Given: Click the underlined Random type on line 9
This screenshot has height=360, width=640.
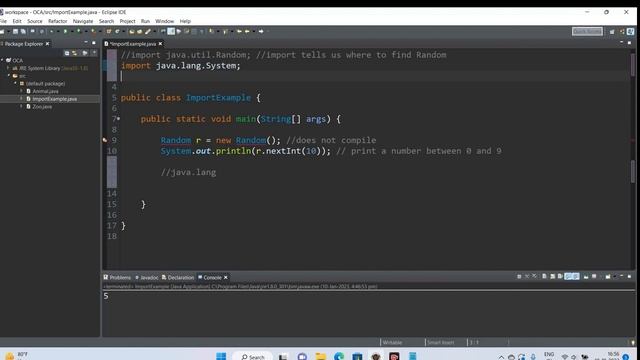Looking at the screenshot, I should (x=176, y=140).
